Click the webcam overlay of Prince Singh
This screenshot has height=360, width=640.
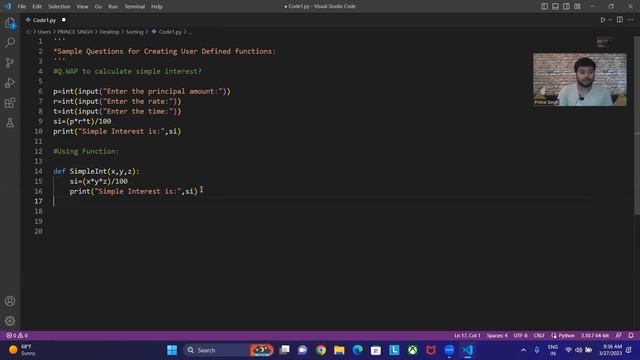pos(580,80)
